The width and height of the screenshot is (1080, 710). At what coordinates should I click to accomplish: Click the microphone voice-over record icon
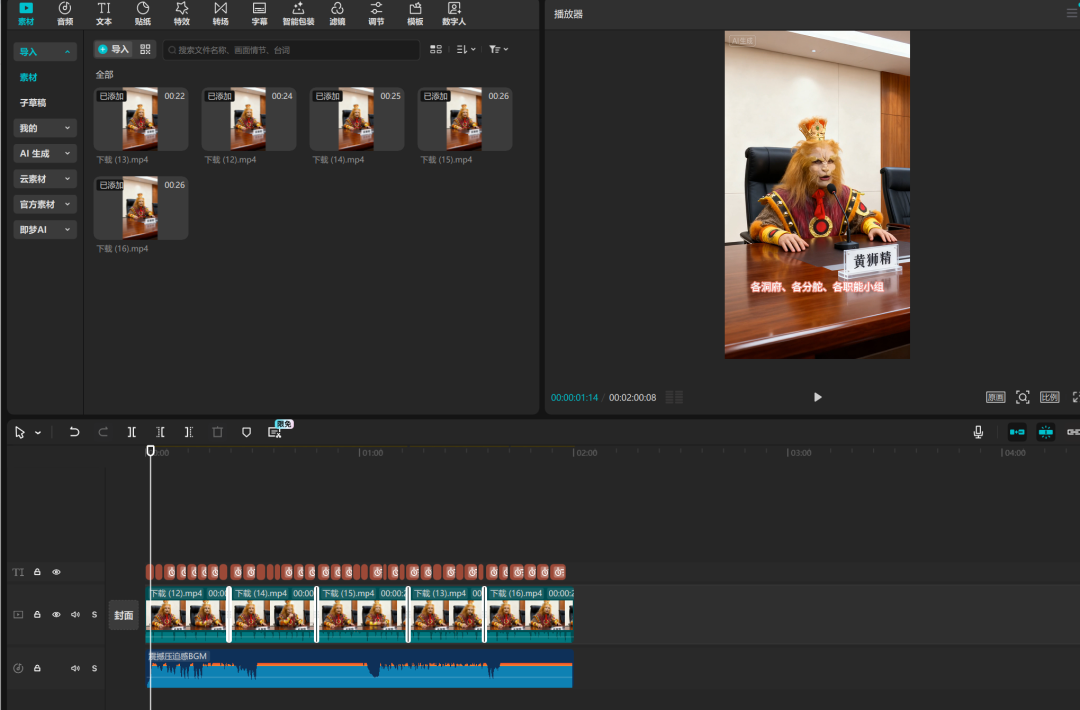[x=978, y=432]
